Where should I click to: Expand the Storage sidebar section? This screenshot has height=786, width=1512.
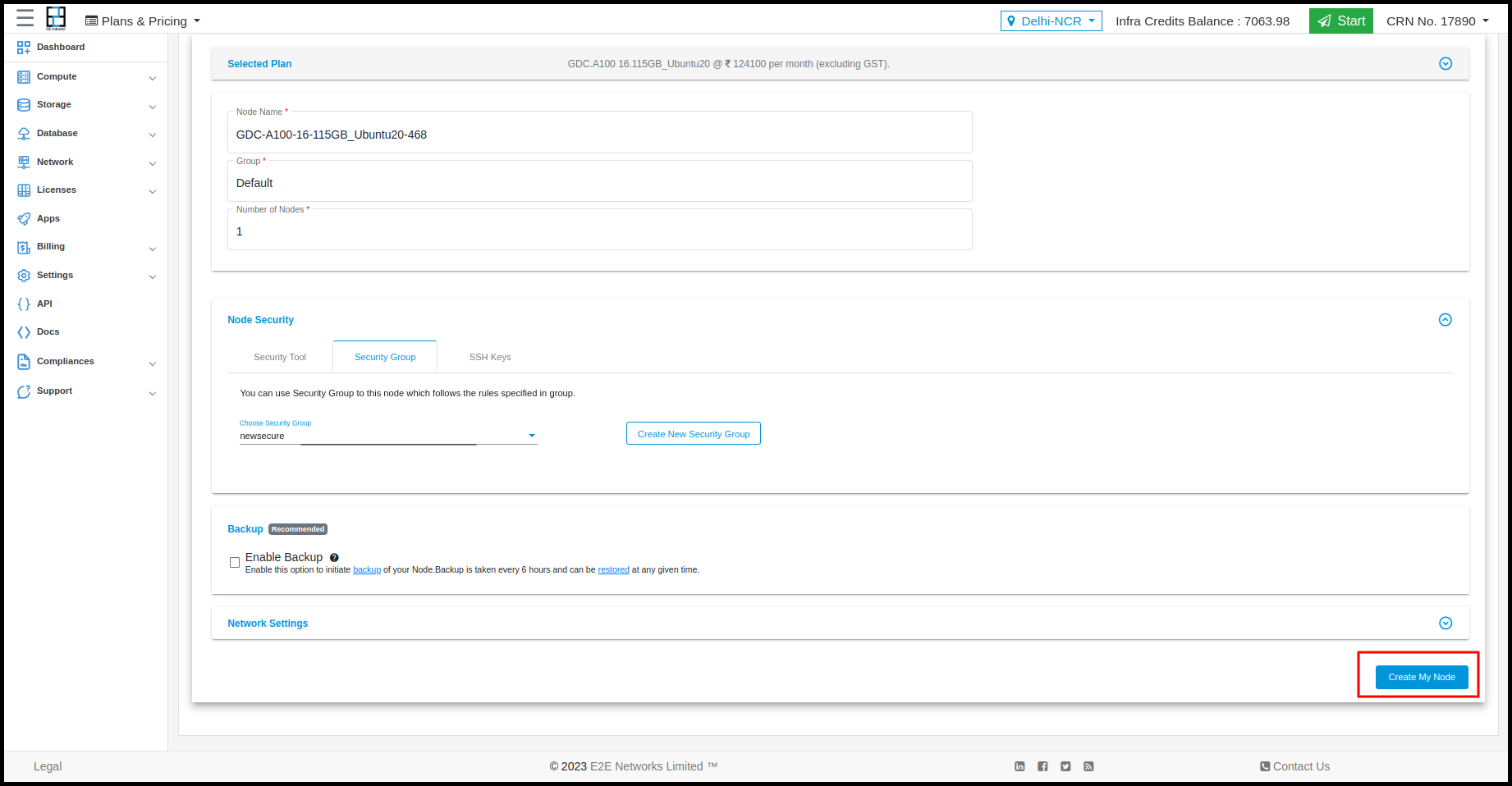tap(153, 107)
